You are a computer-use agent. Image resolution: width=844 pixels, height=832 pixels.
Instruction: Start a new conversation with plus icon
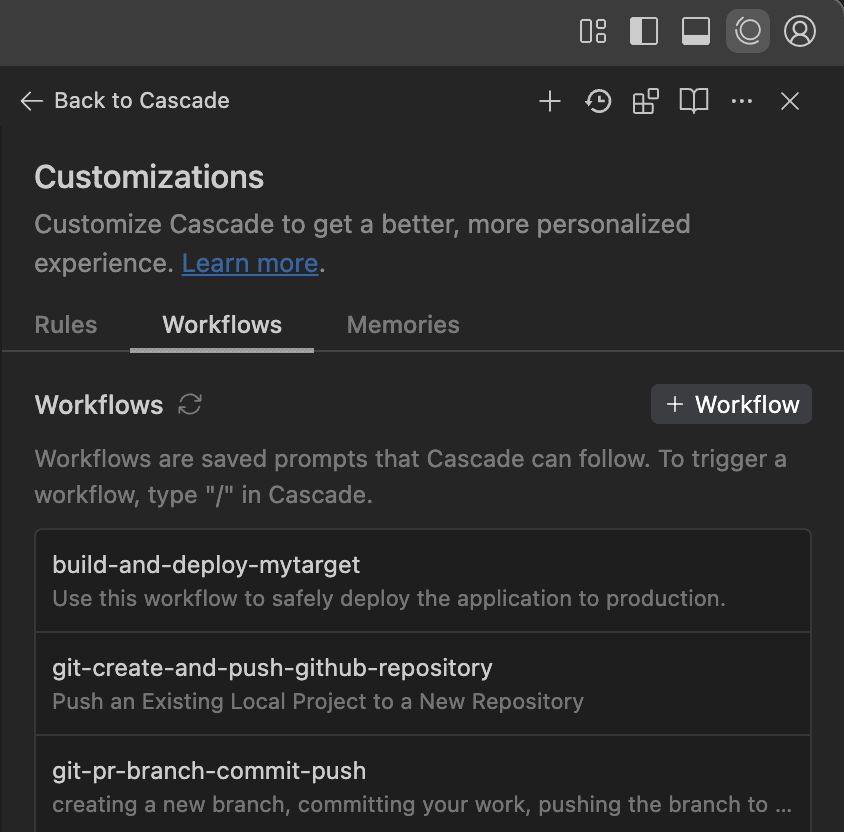[x=550, y=101]
